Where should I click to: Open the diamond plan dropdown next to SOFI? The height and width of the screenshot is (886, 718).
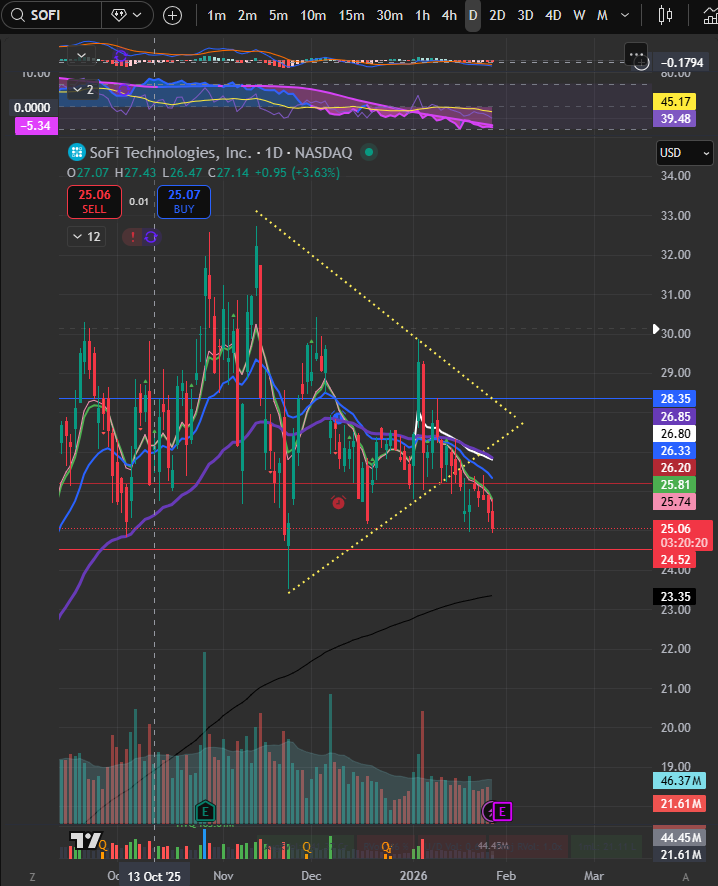pyautogui.click(x=127, y=15)
